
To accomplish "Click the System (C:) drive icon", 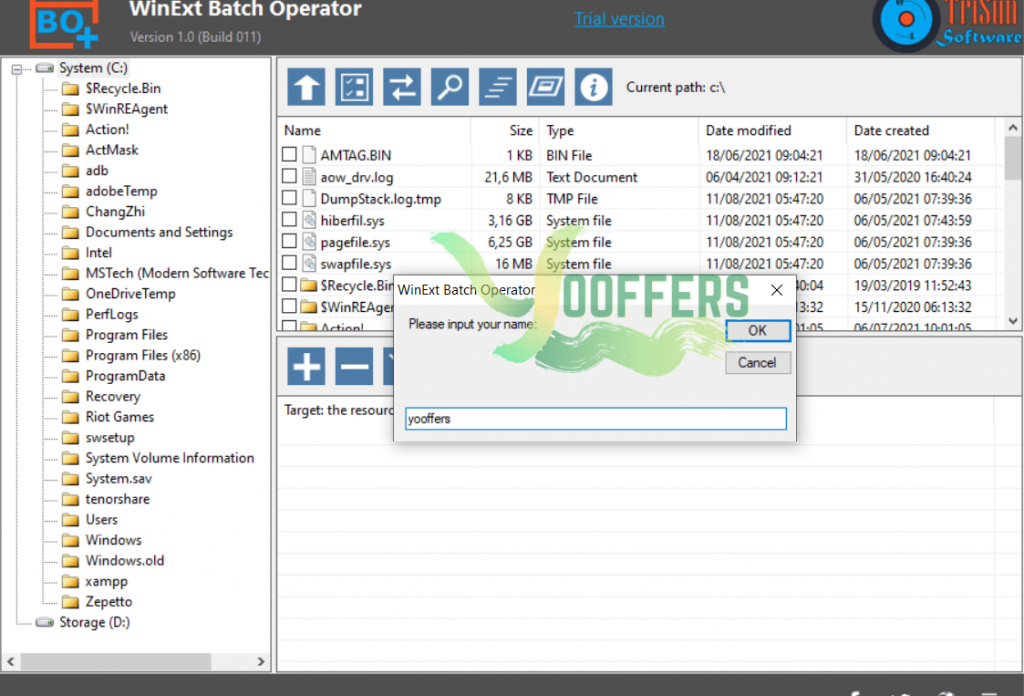I will [x=45, y=68].
